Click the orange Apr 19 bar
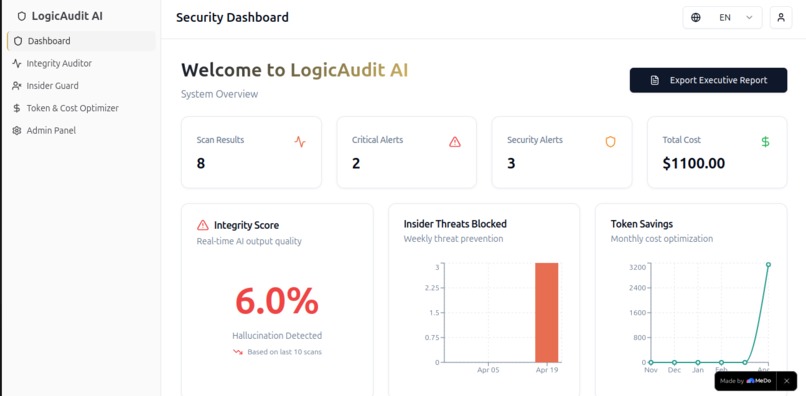The image size is (806, 396). [546, 313]
